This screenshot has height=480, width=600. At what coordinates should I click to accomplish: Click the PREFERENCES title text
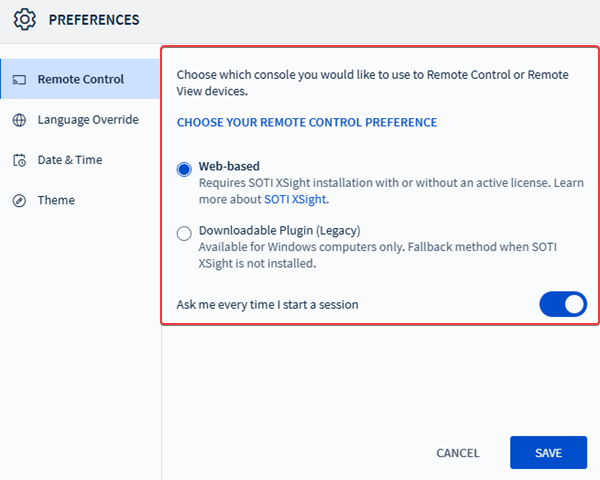coord(94,19)
